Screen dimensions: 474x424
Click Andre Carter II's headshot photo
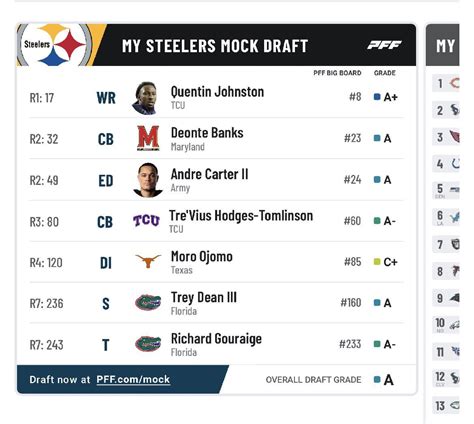coord(148,180)
